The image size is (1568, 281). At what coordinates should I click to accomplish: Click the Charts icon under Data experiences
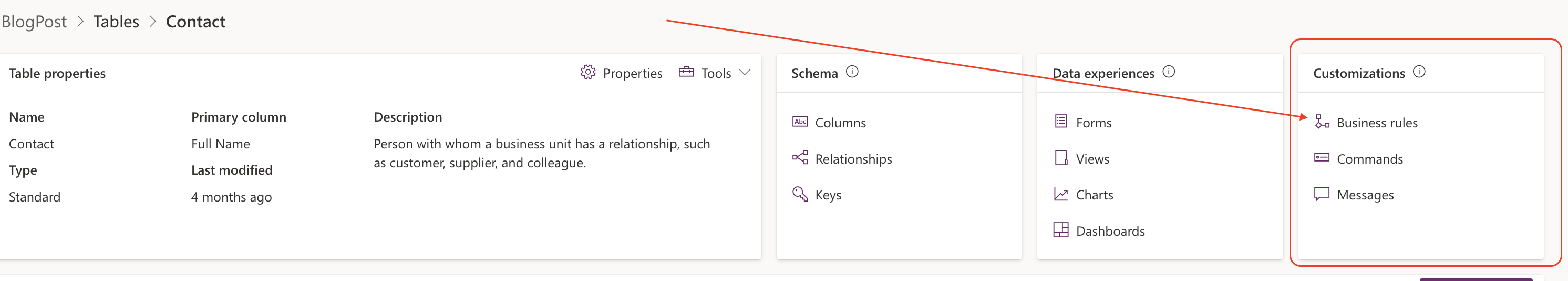pyautogui.click(x=1060, y=195)
